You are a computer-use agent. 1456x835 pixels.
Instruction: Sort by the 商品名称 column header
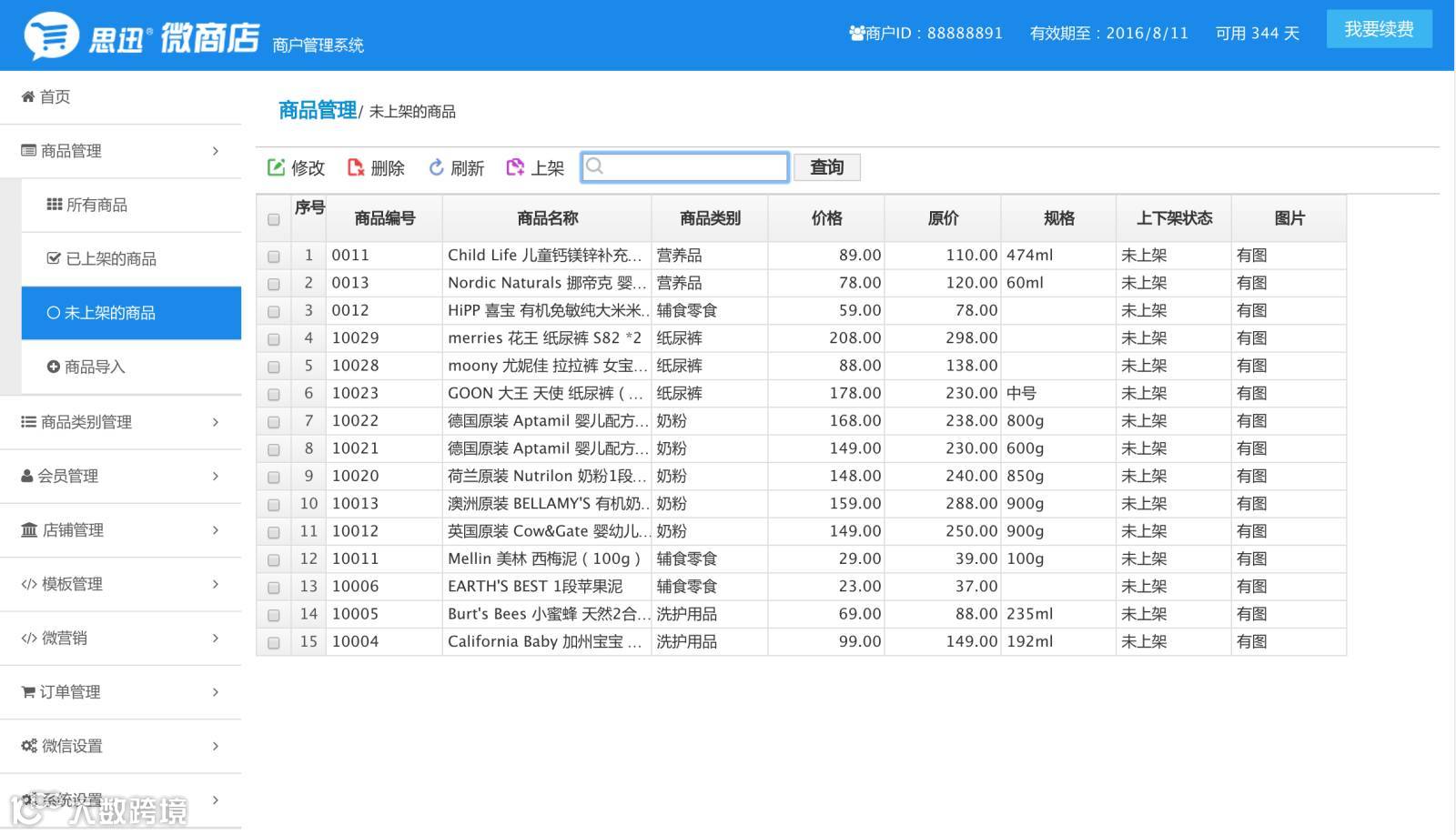[x=547, y=218]
